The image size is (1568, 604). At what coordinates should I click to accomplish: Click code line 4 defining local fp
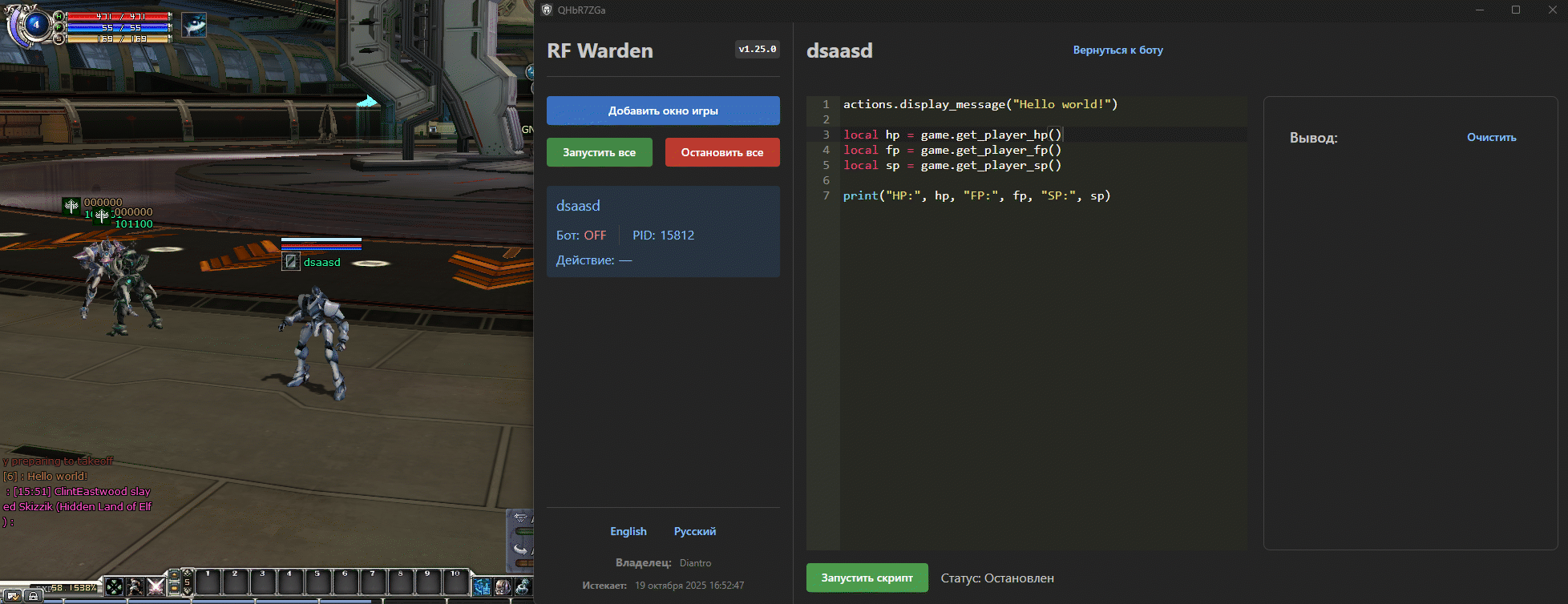coord(952,150)
